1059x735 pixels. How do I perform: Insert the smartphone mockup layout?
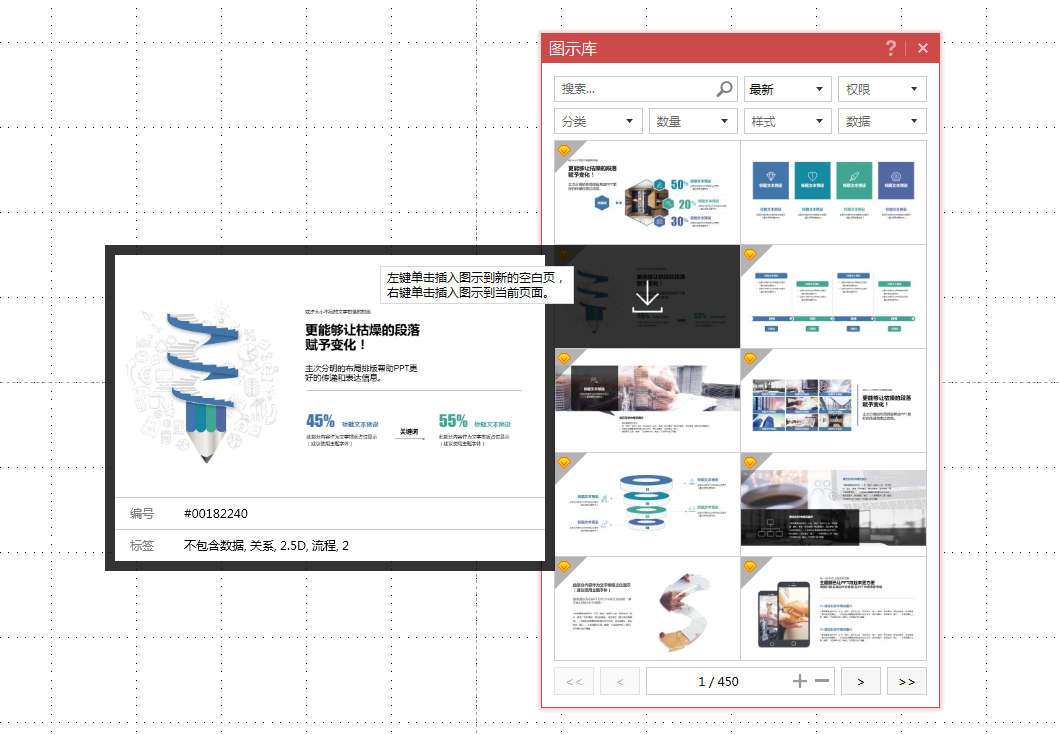pos(833,609)
